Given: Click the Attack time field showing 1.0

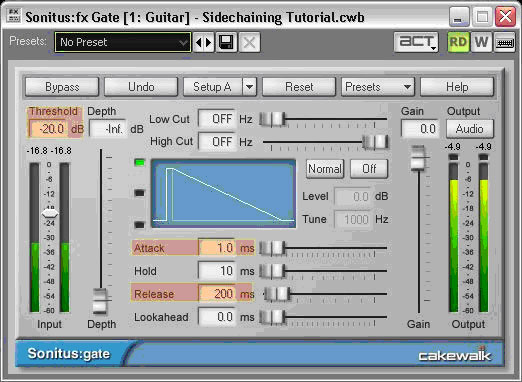Looking at the screenshot, I should 217,248.
